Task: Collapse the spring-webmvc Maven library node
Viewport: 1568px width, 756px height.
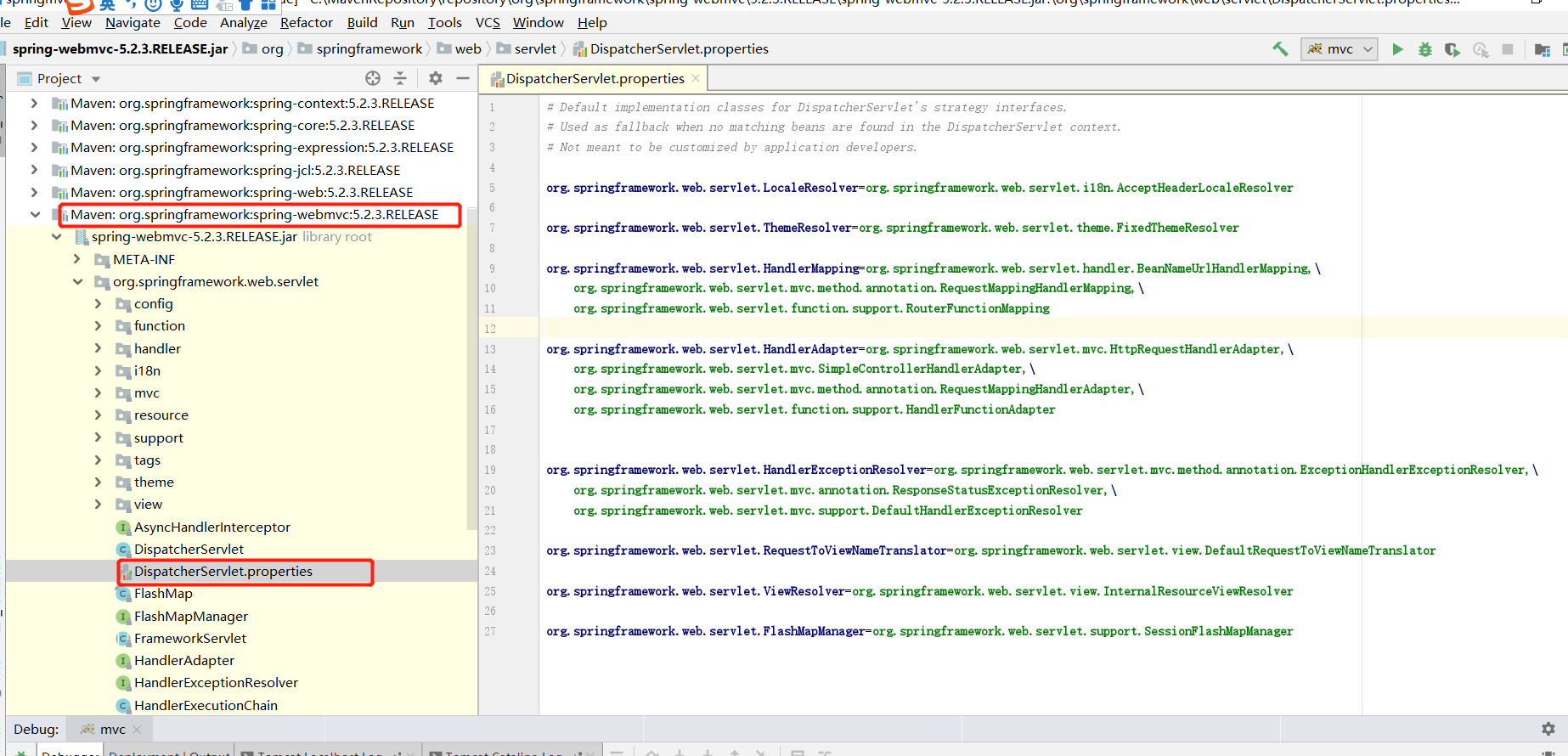Action: [x=35, y=215]
